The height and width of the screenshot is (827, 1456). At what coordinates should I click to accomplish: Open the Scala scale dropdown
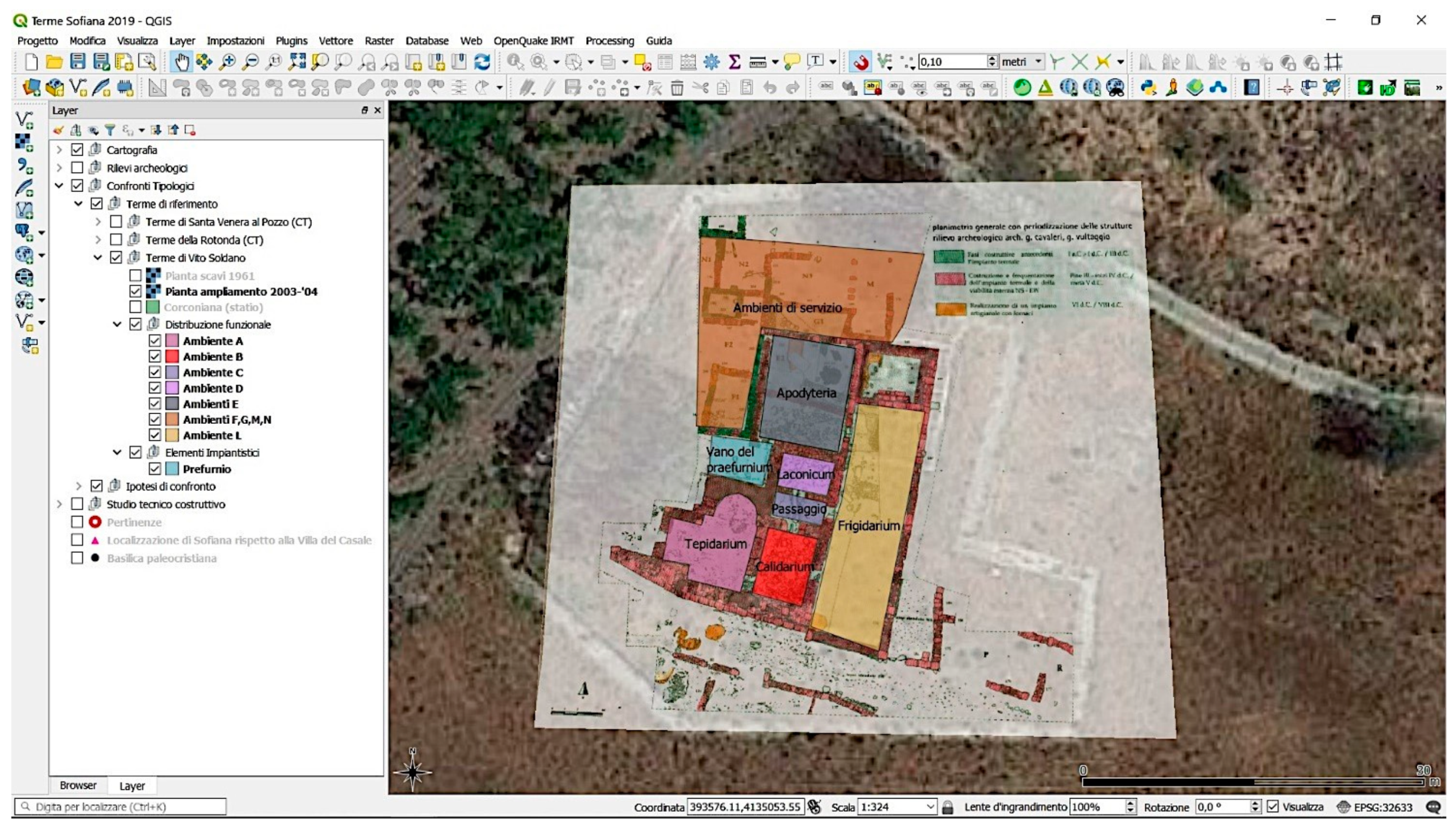(x=930, y=807)
